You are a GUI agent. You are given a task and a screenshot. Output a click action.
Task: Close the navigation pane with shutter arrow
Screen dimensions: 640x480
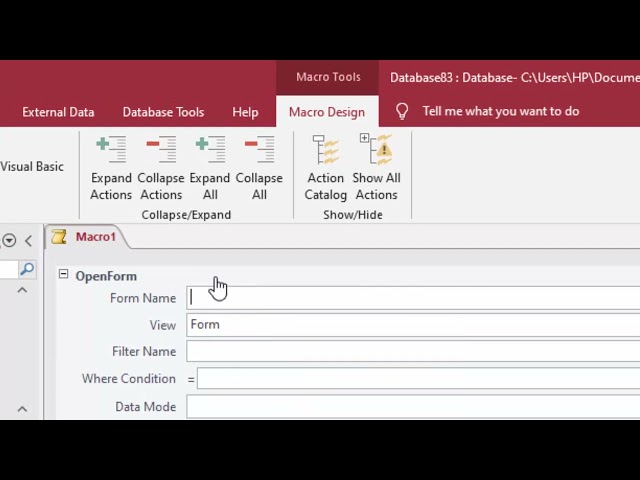tap(29, 240)
